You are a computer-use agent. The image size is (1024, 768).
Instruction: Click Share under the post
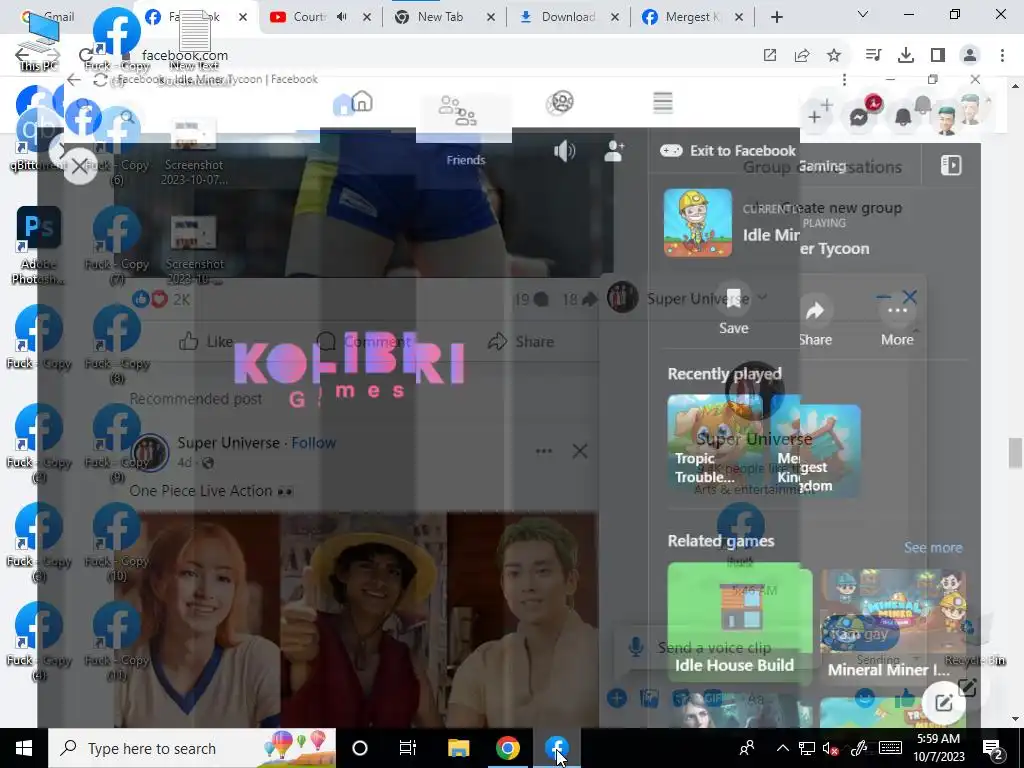(521, 342)
